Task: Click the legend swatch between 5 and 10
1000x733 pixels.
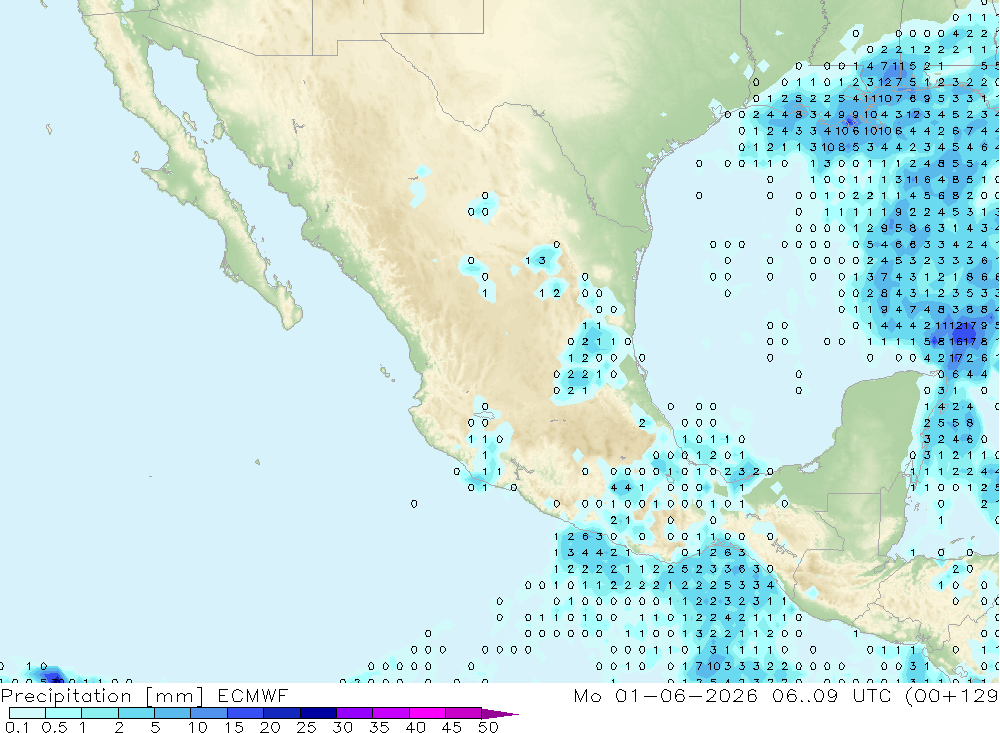Action: (x=173, y=713)
